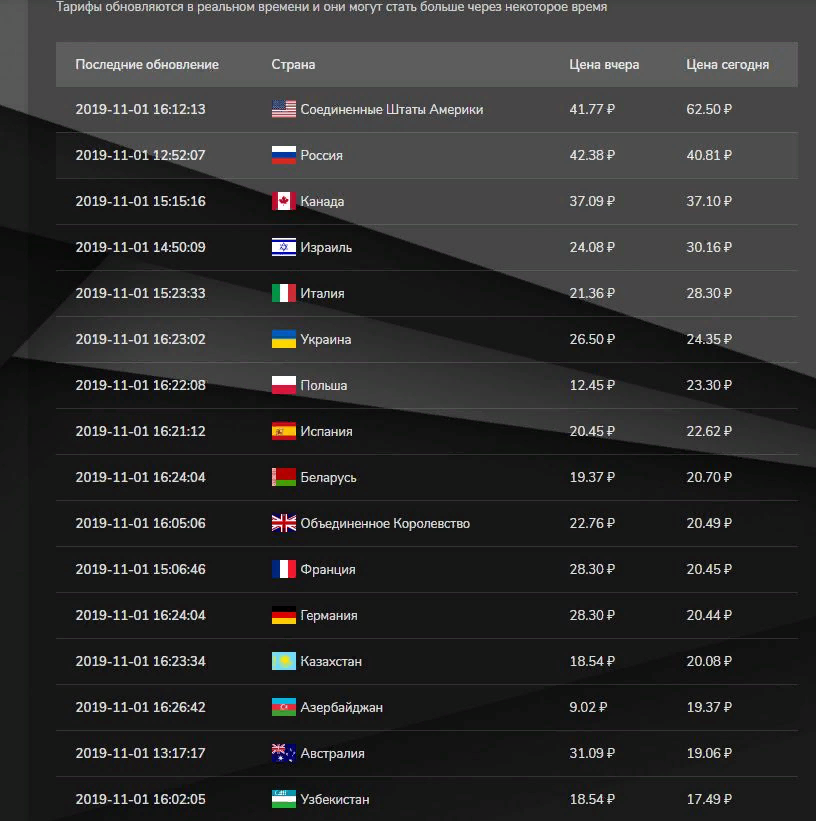Sort by Цена сегодня column header
This screenshot has height=821, width=816.
727,64
